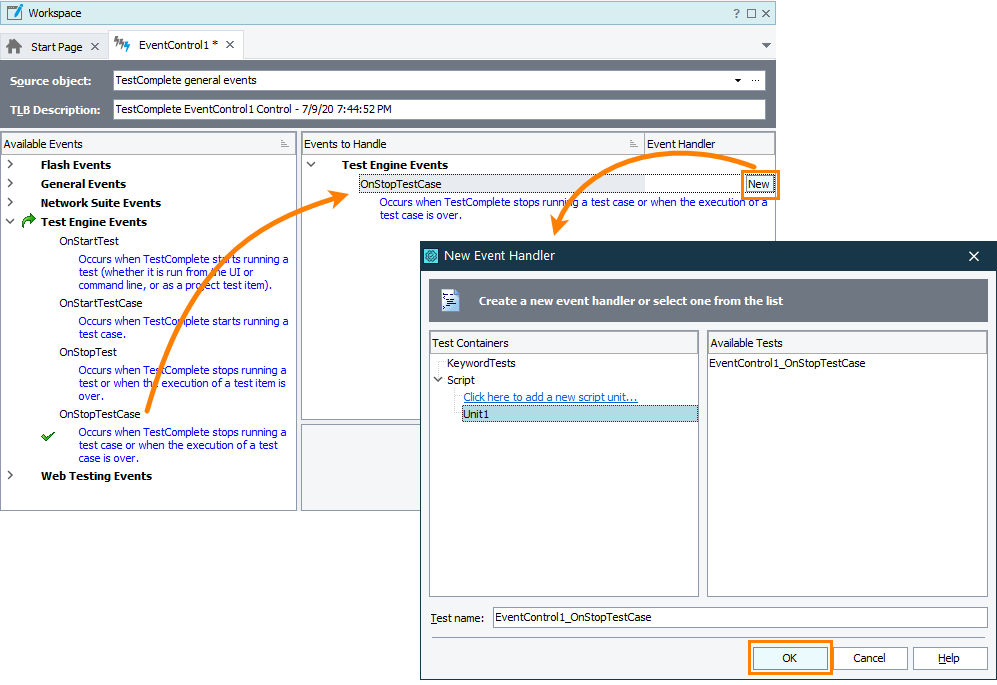Open the Source object dropdown
The width and height of the screenshot is (997, 685).
pyautogui.click(x=737, y=80)
